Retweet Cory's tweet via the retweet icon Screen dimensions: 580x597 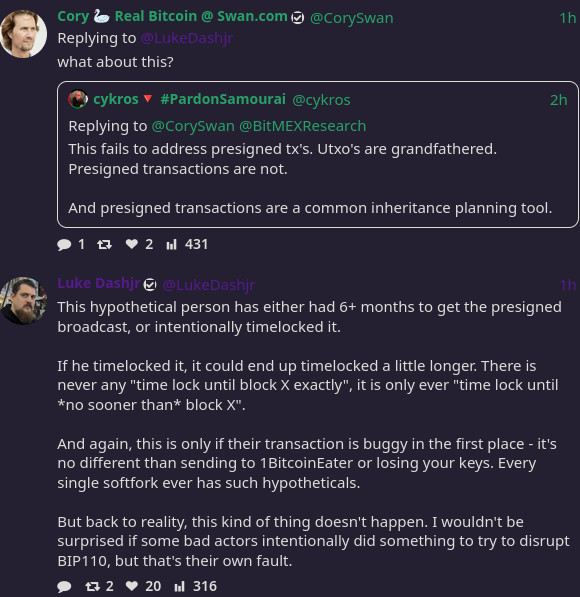coord(104,244)
